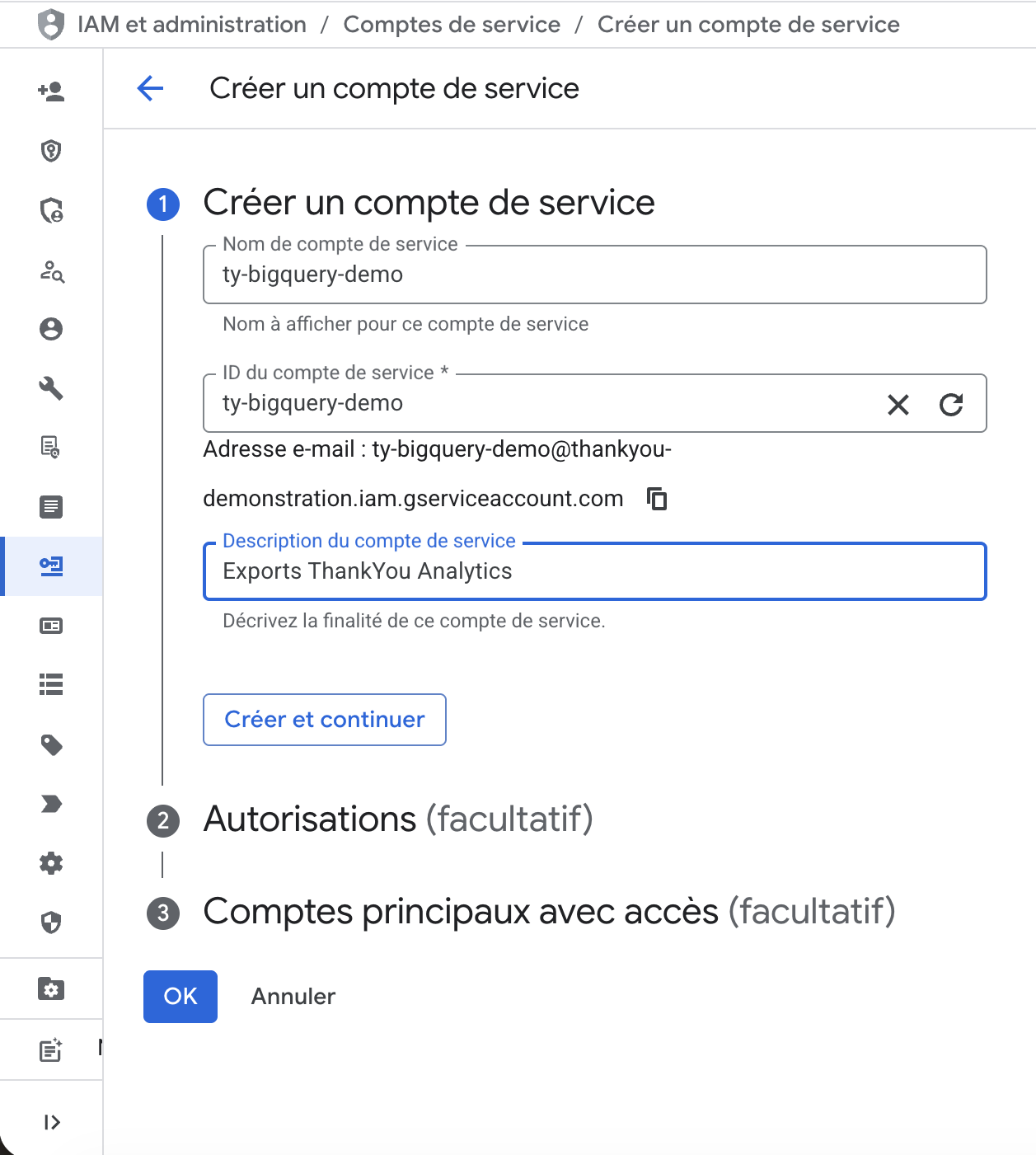Open the Identity account-circle sidebar icon
Screen dimensions: 1036x1155
[x=51, y=329]
